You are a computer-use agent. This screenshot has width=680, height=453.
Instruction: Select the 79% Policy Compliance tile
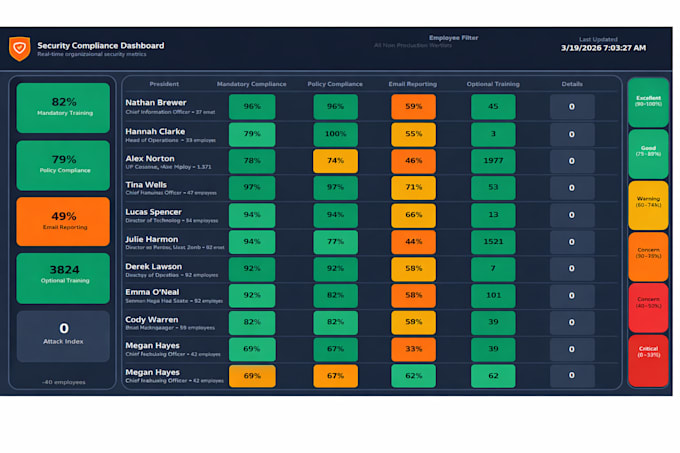(63, 166)
